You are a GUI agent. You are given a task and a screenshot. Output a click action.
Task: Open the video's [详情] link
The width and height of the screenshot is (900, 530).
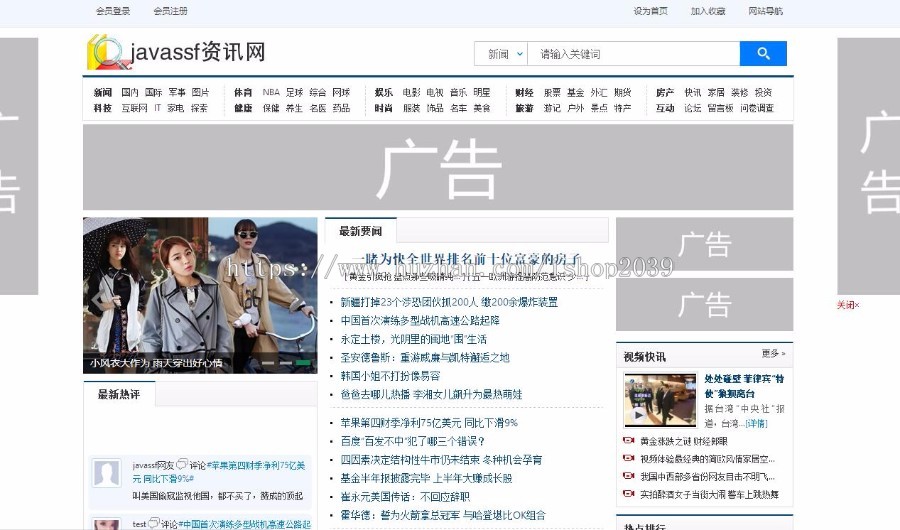pos(757,424)
